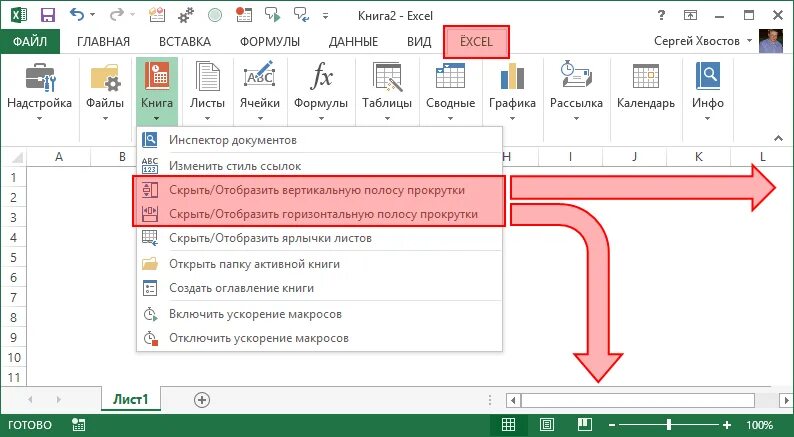Open Customize Quick Access Toolbar dropdown

pos(325,16)
